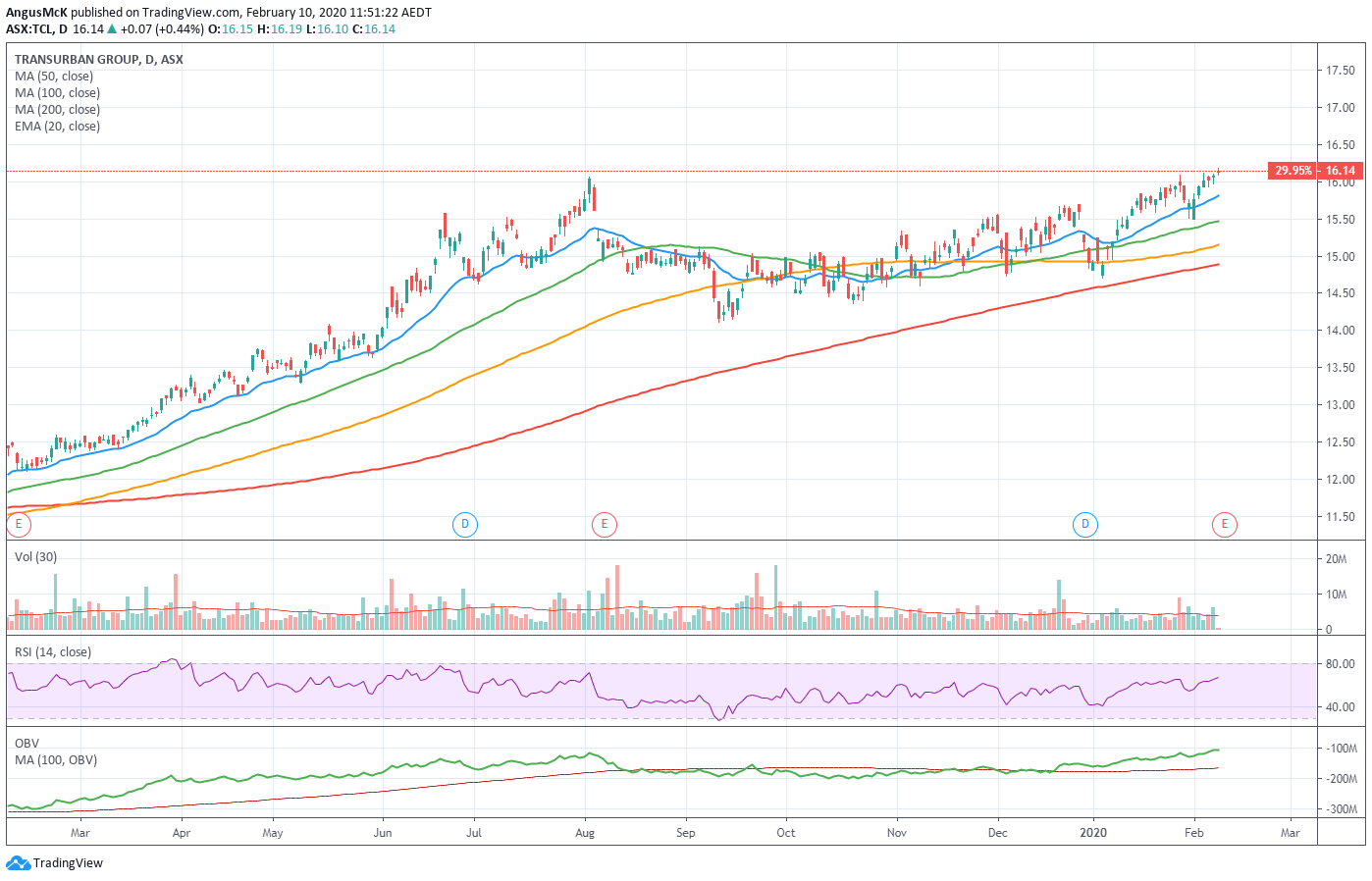Click the Dec label on time axis
The image size is (1372, 881).
tap(998, 833)
